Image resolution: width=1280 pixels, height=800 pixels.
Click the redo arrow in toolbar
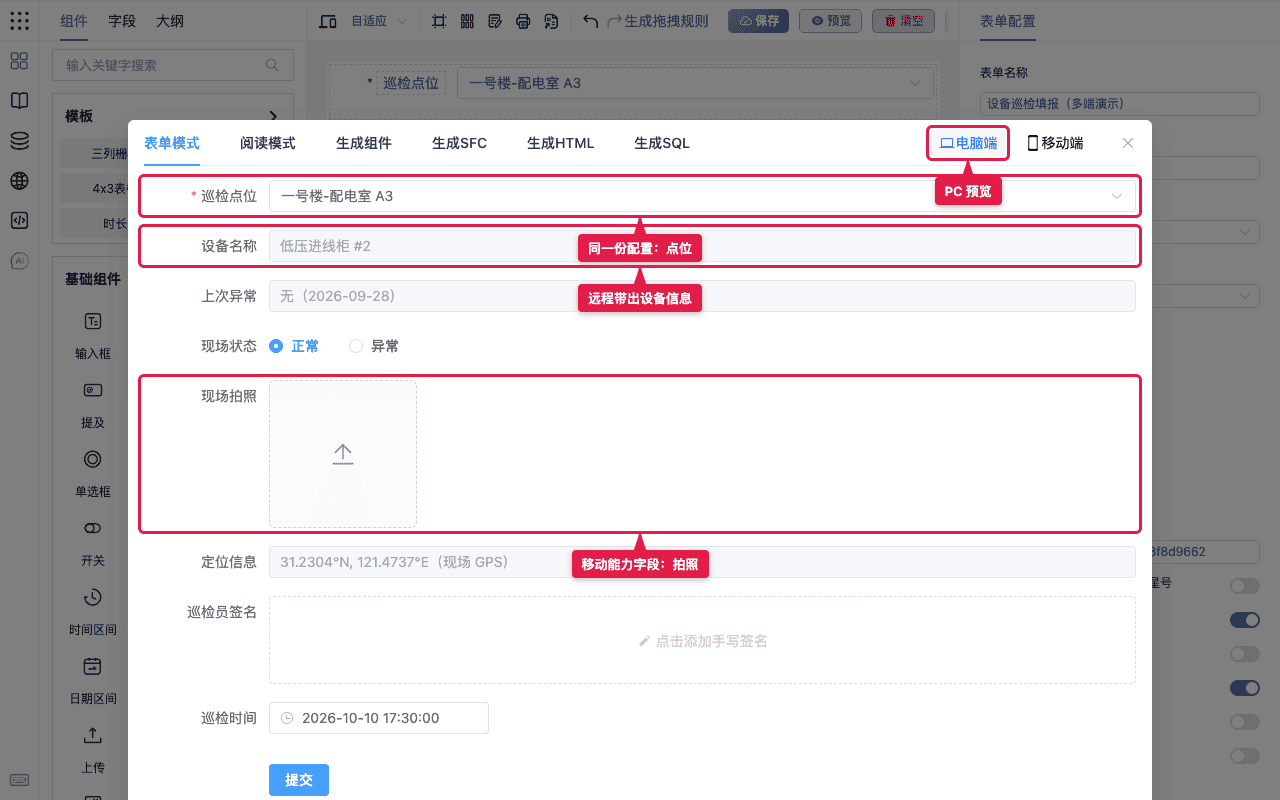(x=615, y=21)
